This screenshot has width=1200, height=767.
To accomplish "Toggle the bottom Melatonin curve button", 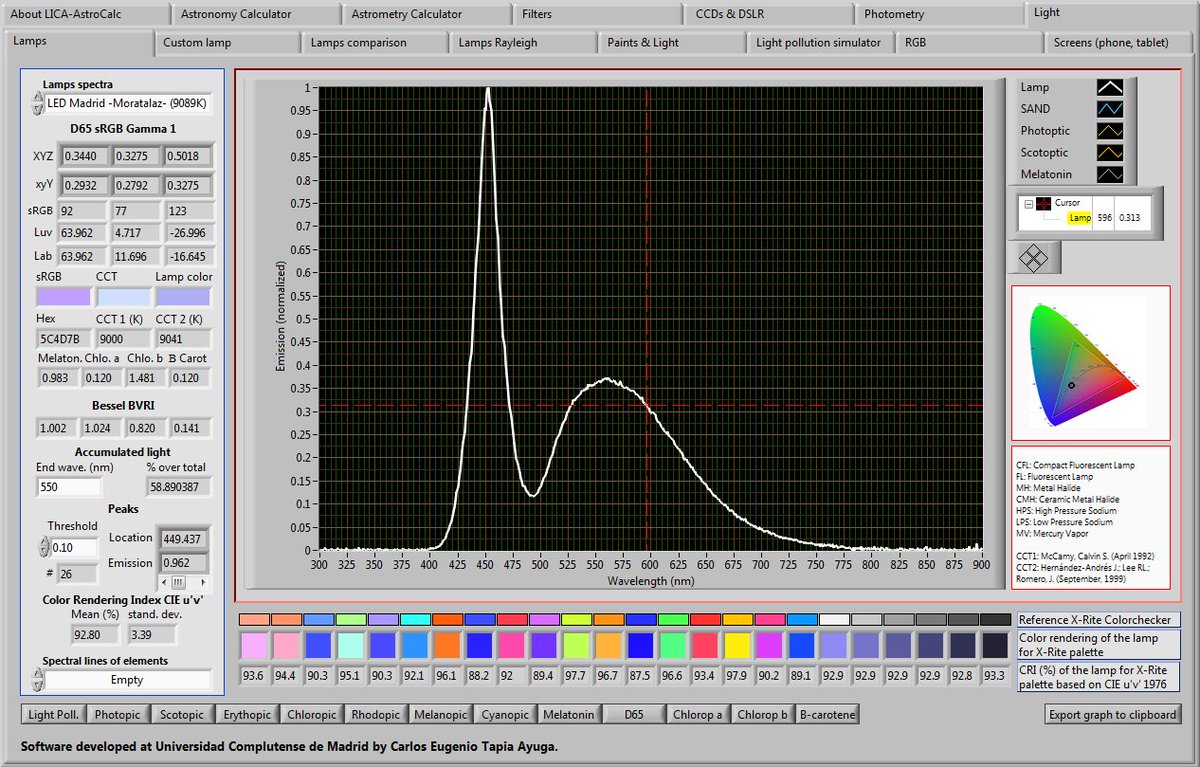I will (x=569, y=714).
